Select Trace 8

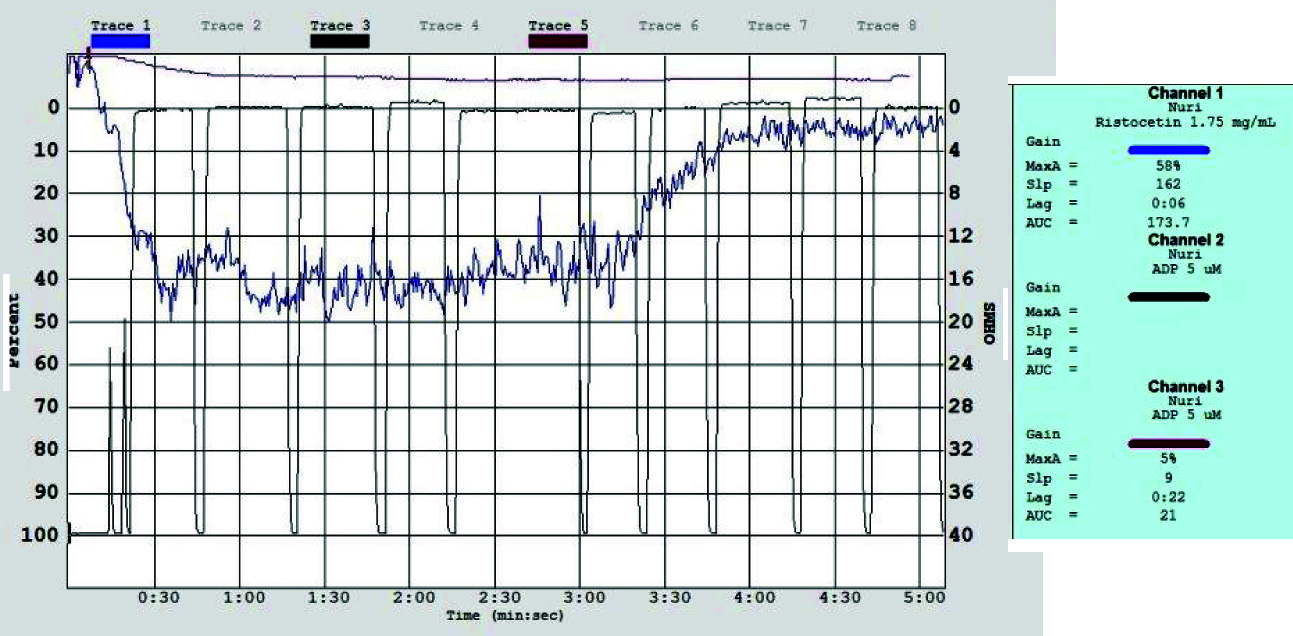[x=886, y=26]
